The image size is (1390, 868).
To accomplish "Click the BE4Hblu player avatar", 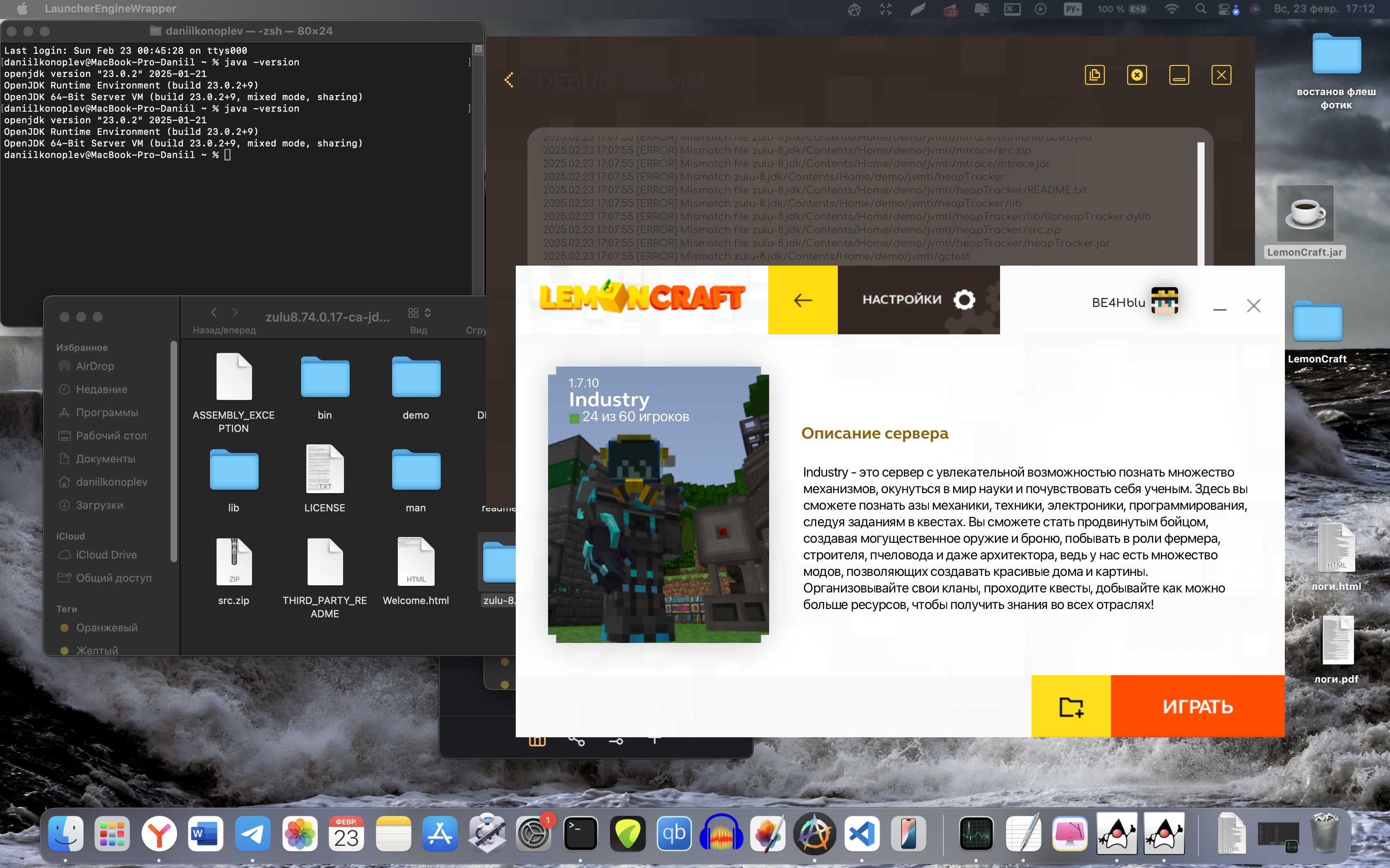I will (1164, 301).
